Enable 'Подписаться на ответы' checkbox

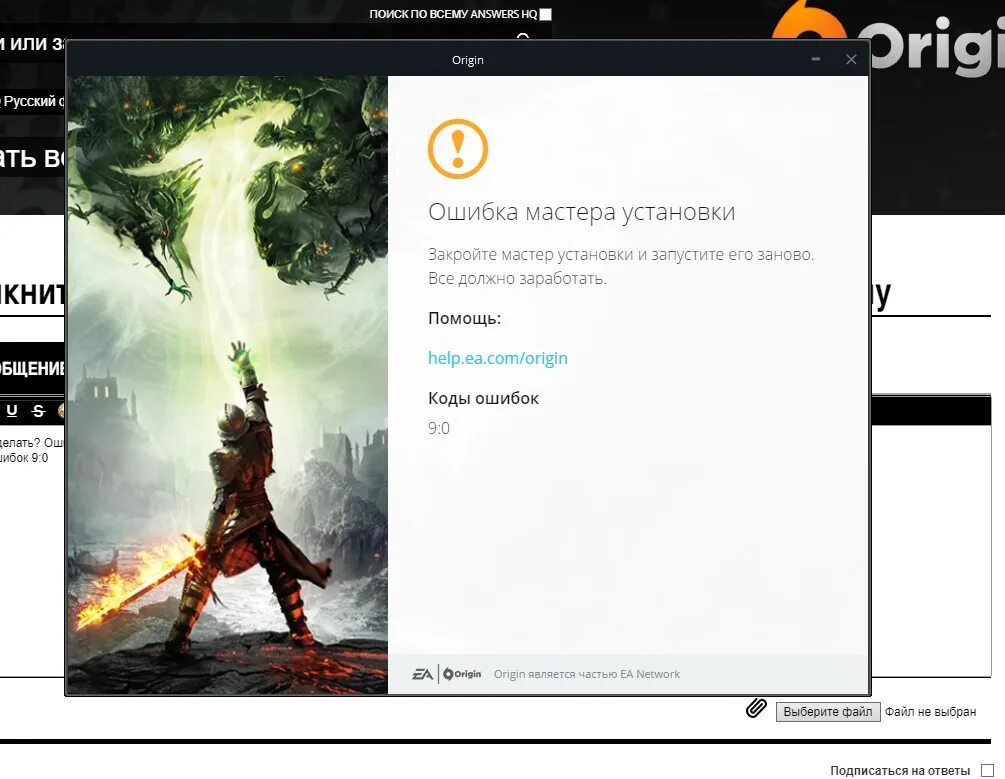coord(987,770)
